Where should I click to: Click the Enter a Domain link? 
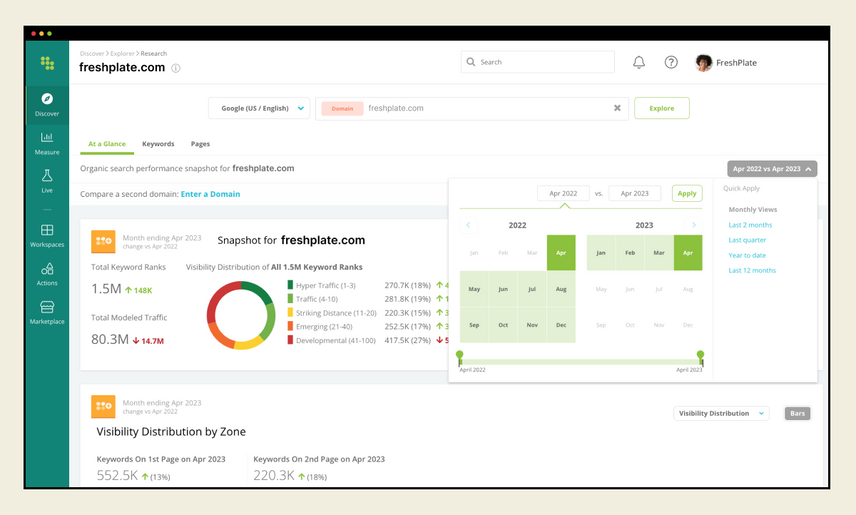coord(210,194)
